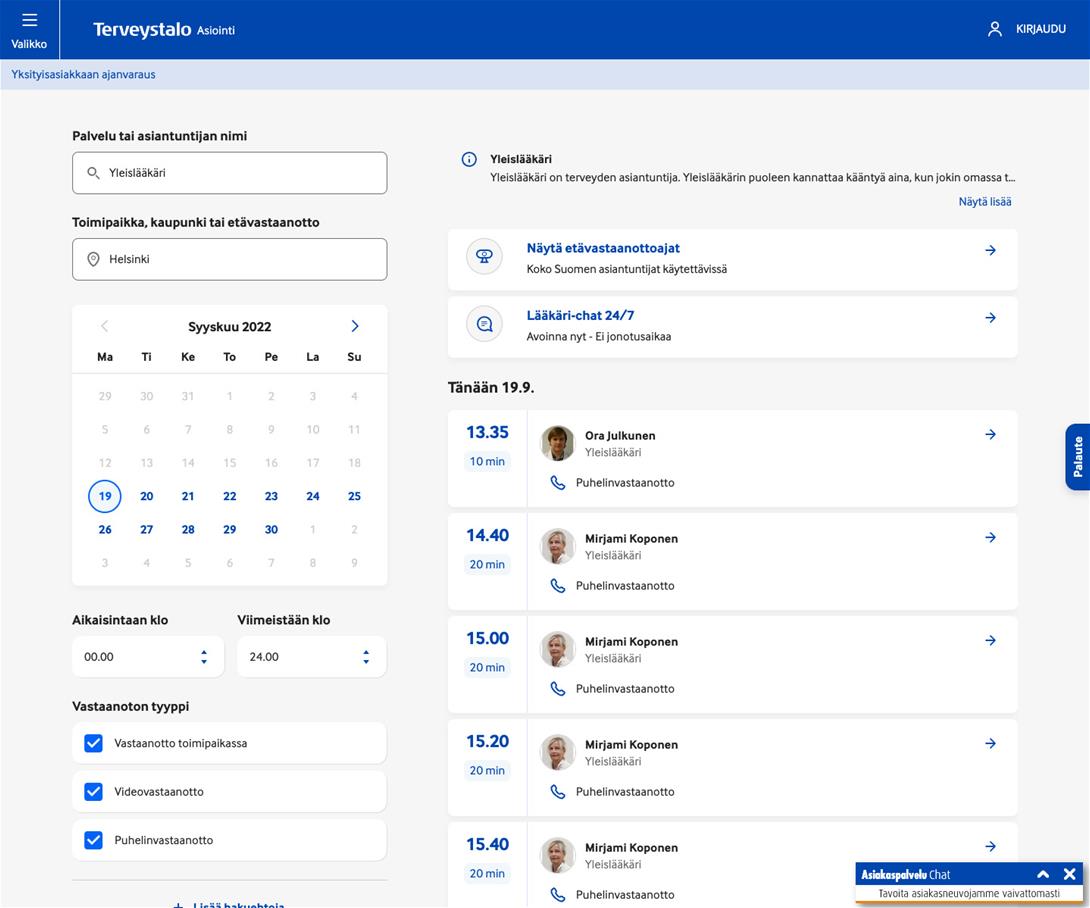Go to next month in calendar

[354, 326]
